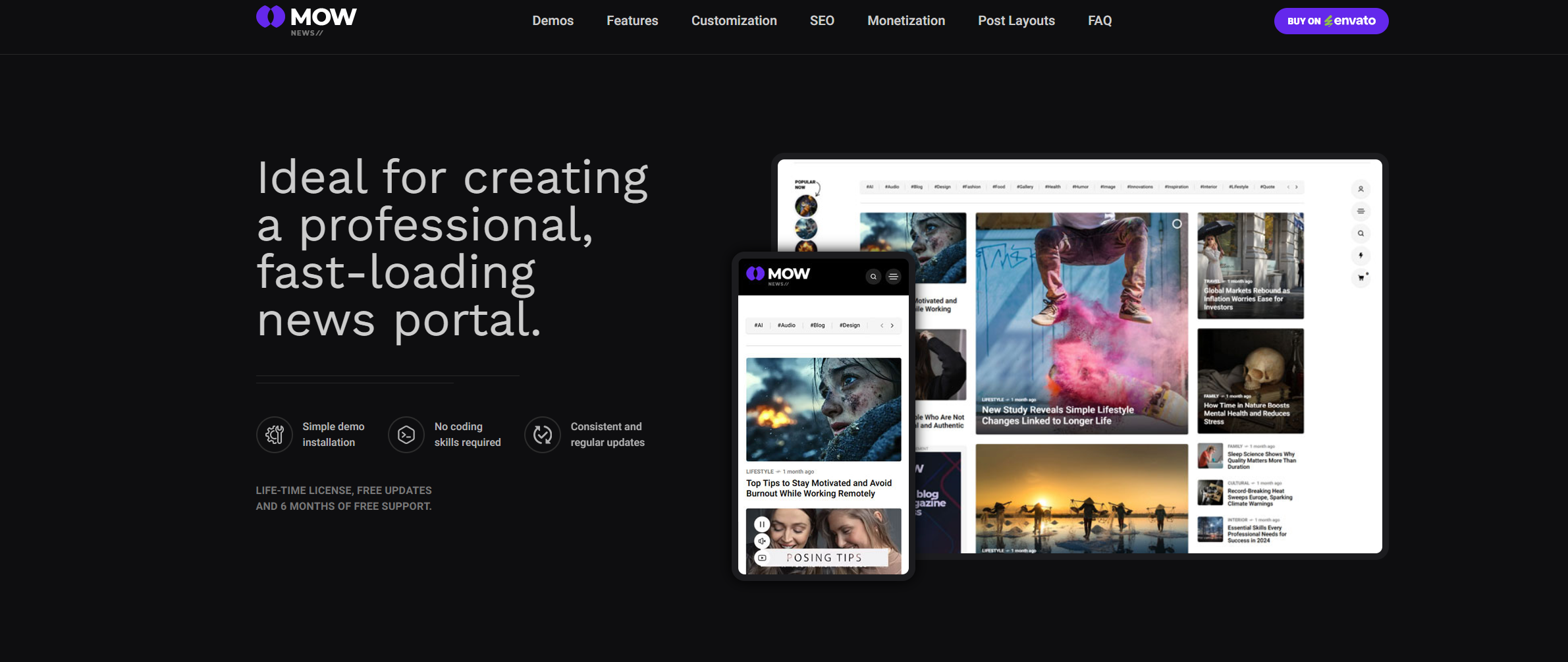Open the hamburger menu in the desktop mockup sidebar

[1361, 211]
